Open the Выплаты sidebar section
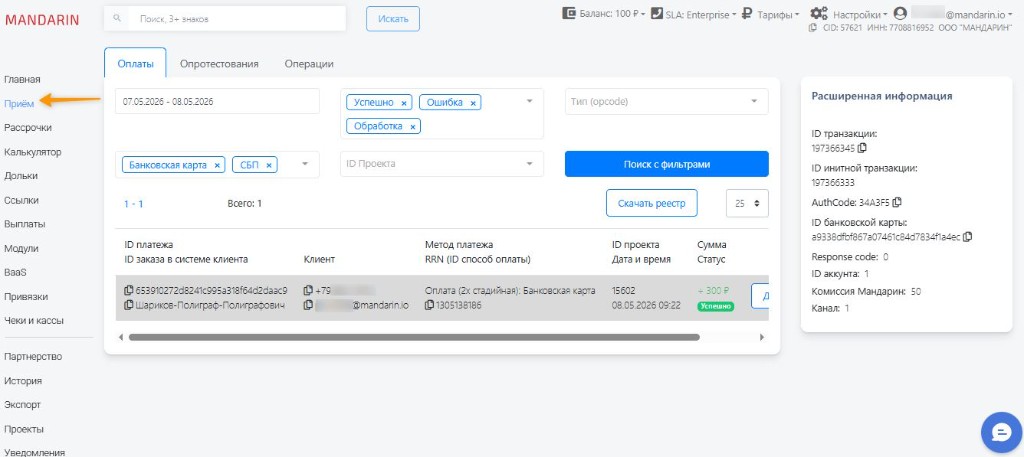Screen dimensions: 1024x457 tap(25, 224)
